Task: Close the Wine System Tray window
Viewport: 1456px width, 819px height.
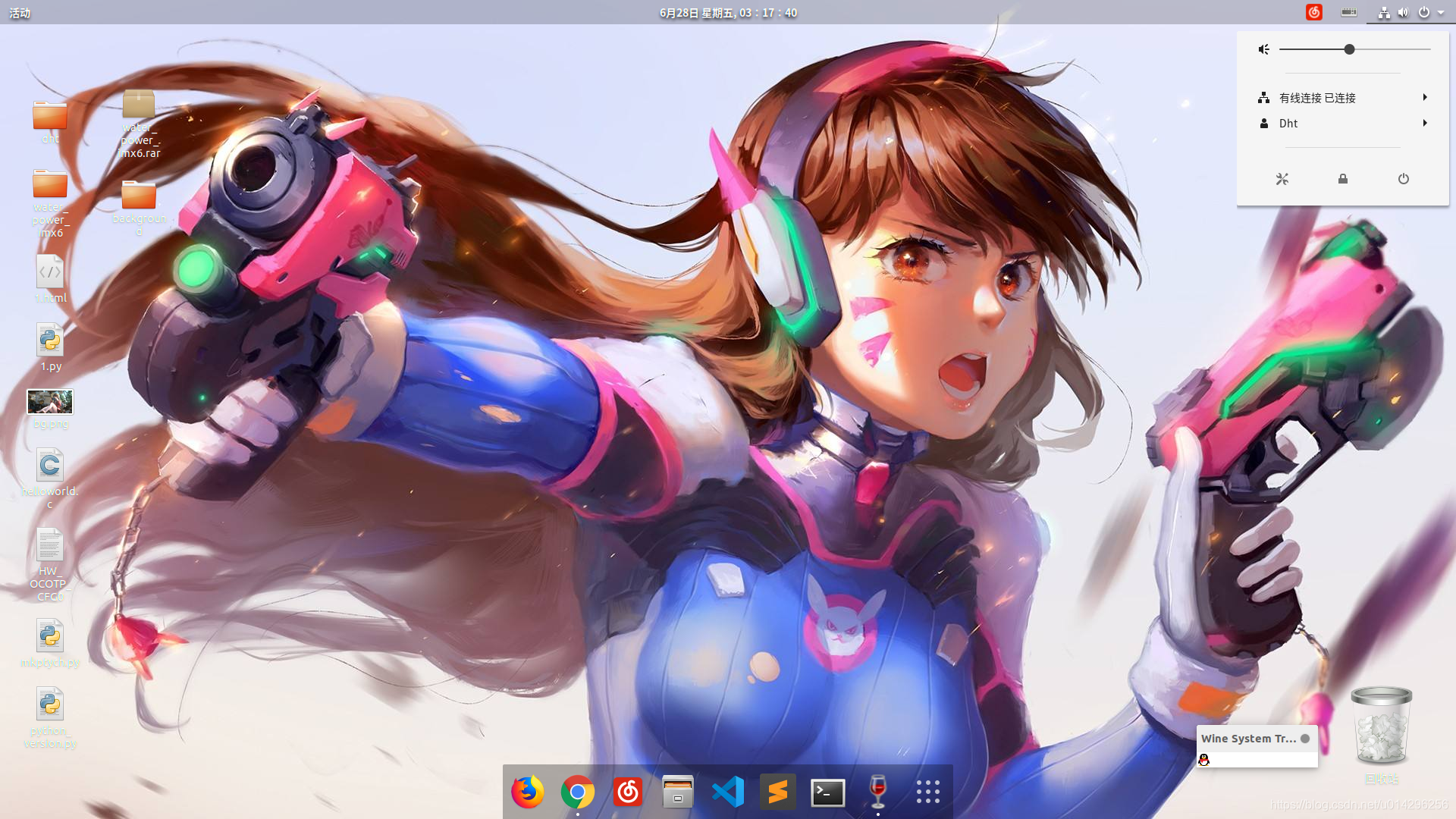Action: coord(1305,738)
